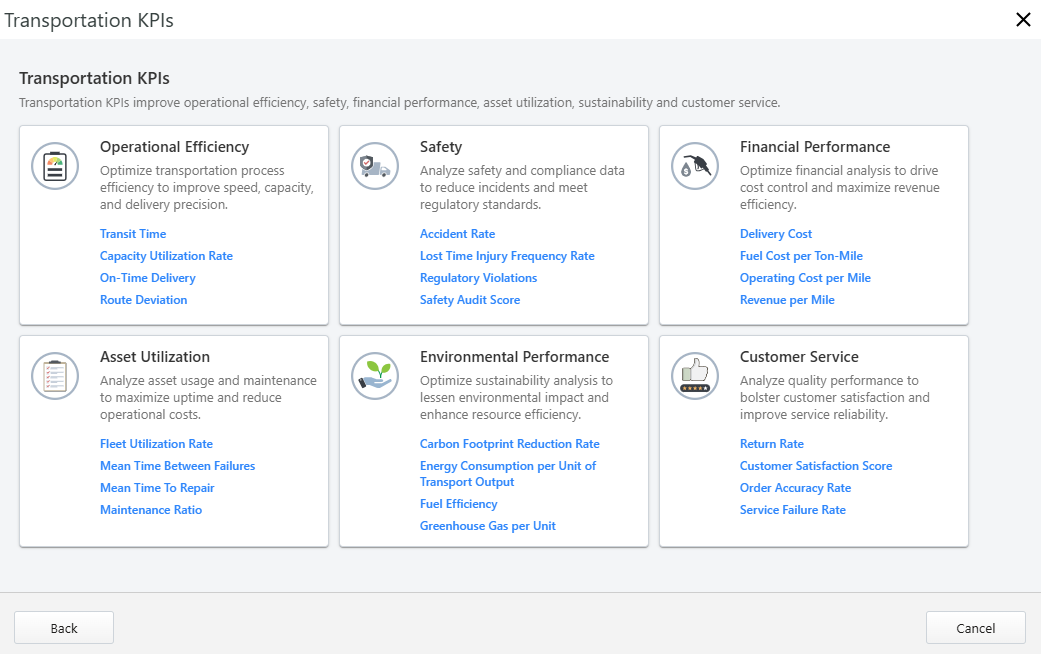The image size is (1041, 654).
Task: Select the Revenue per Mile link
Action: click(x=787, y=300)
